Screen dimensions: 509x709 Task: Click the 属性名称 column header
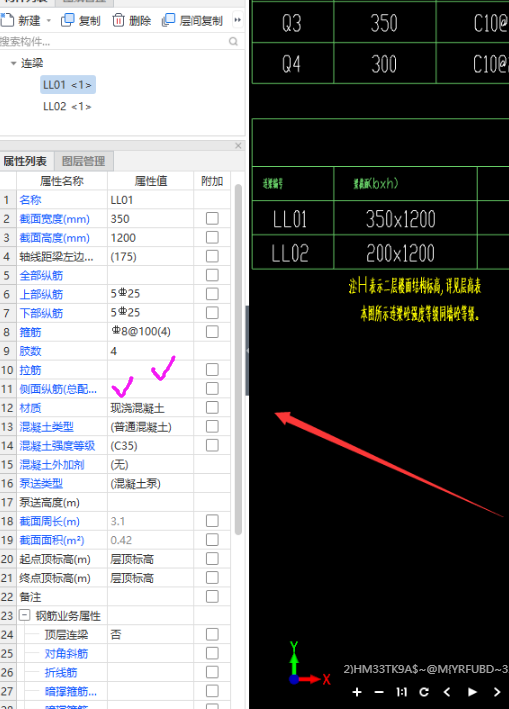62,181
